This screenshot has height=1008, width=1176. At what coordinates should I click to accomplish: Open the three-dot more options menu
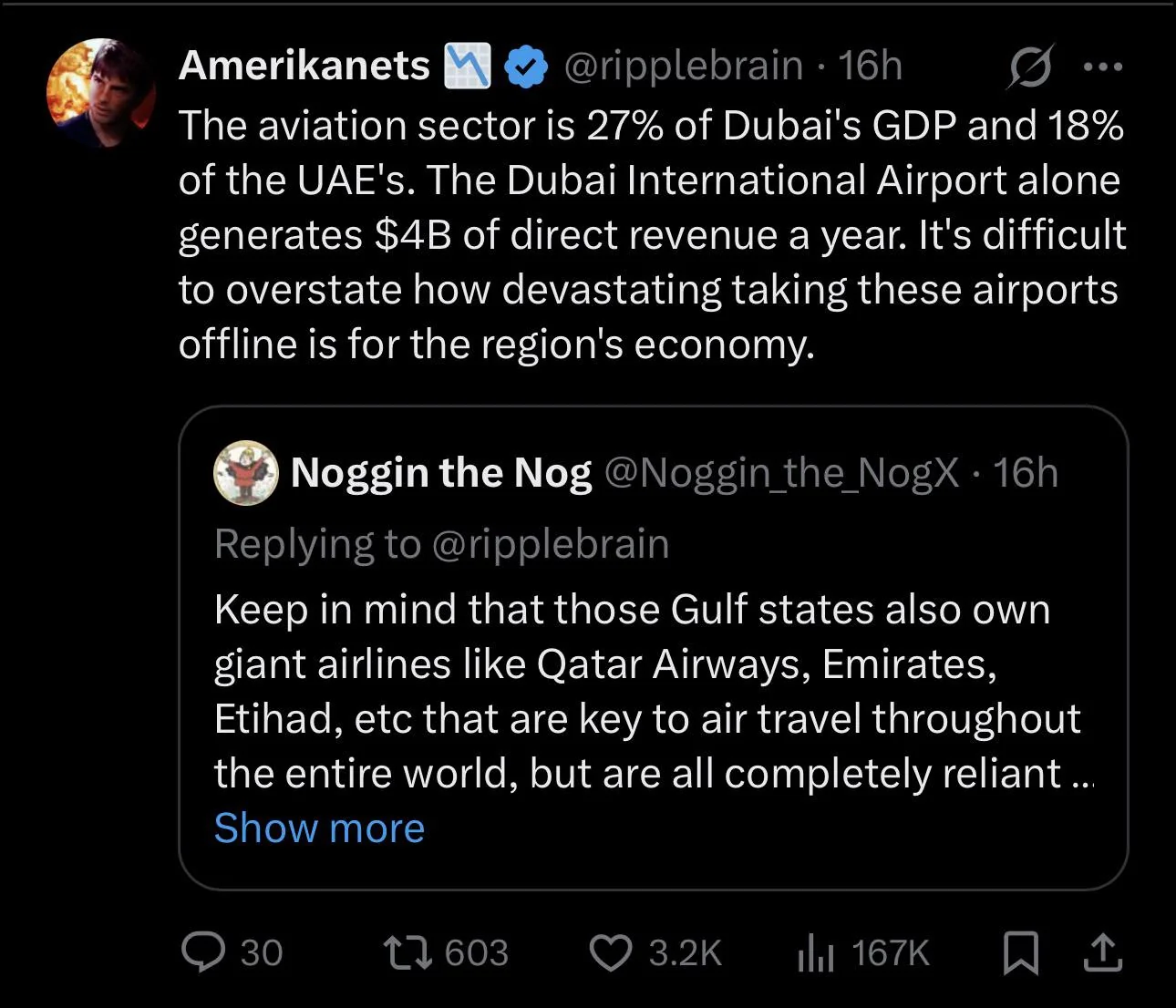1102,67
